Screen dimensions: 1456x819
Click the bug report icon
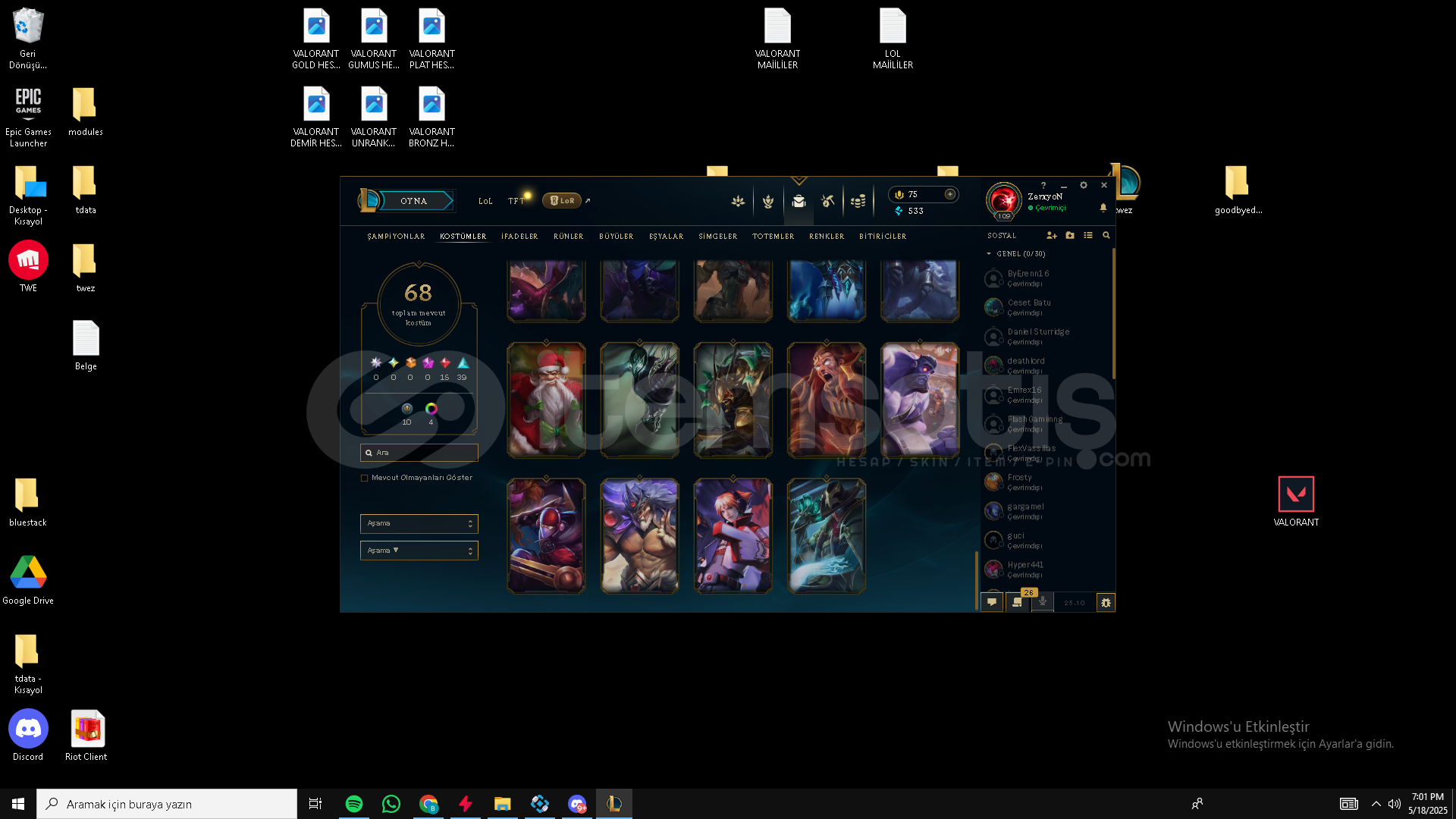pos(1106,603)
